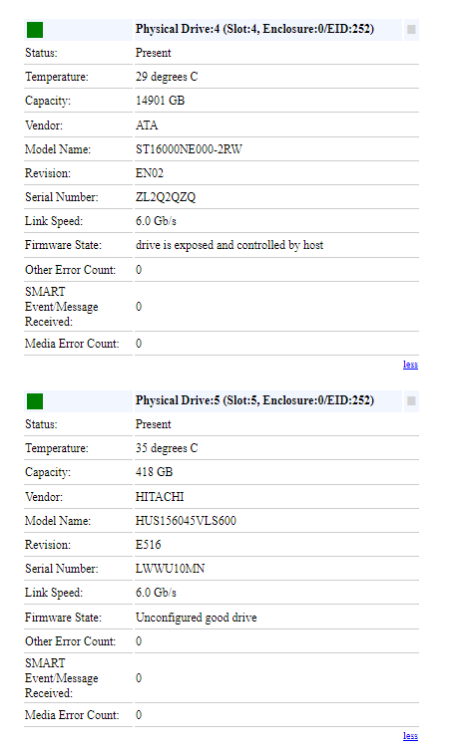Image resolution: width=464 pixels, height=750 pixels.
Task: Click gray square icon in Drive 4 header
Action: [x=411, y=30]
